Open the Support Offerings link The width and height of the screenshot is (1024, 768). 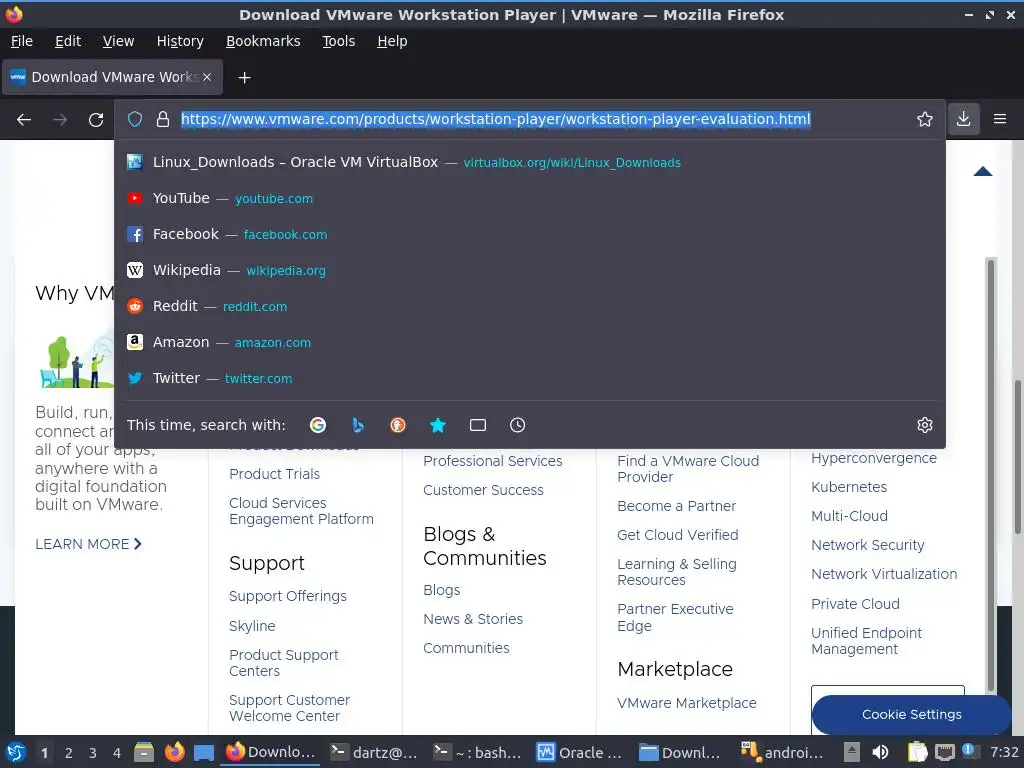click(287, 596)
